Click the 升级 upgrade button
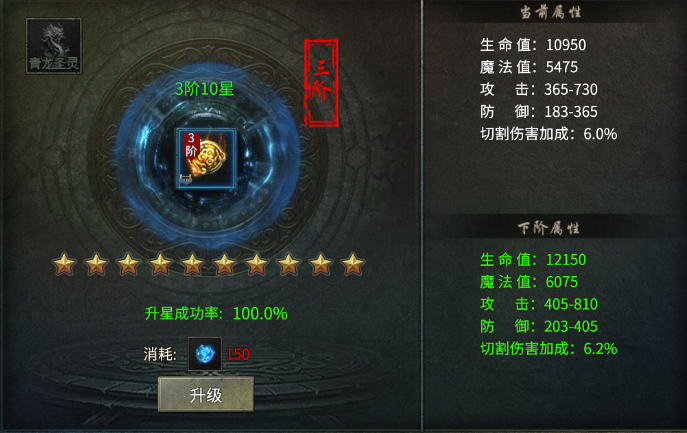 pos(206,394)
